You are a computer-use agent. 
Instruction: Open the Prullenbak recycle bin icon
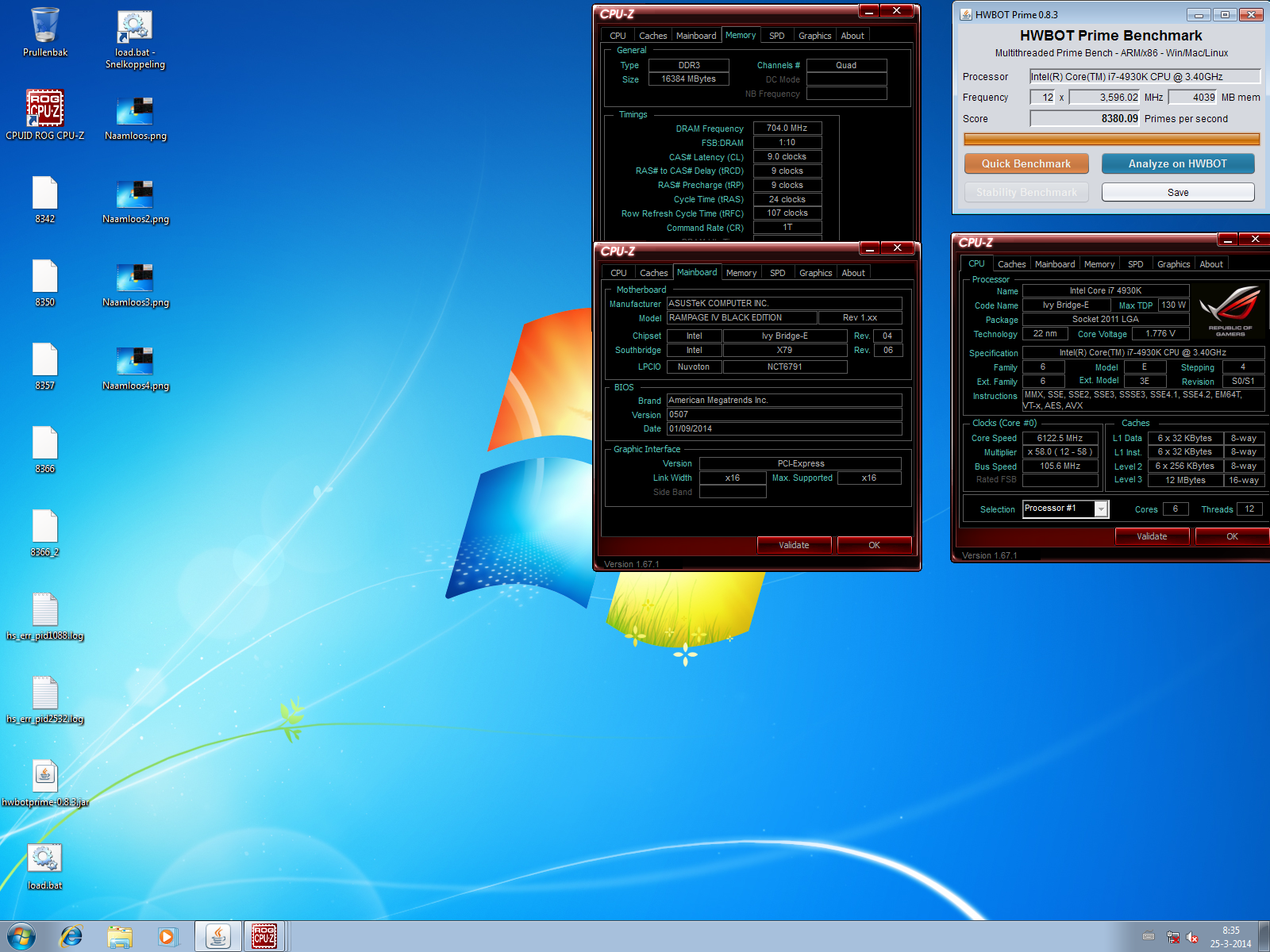pyautogui.click(x=45, y=33)
